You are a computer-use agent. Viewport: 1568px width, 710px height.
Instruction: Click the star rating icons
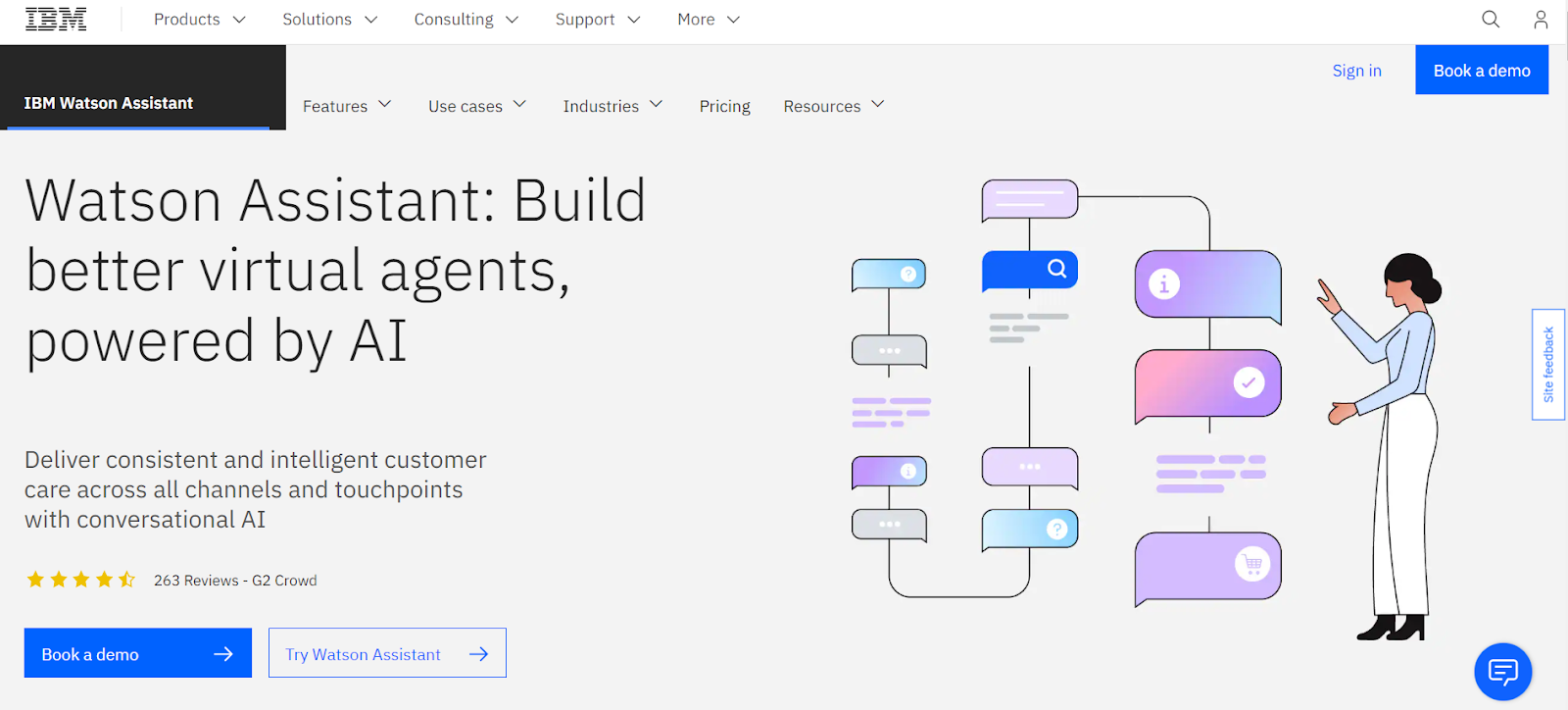pos(81,580)
